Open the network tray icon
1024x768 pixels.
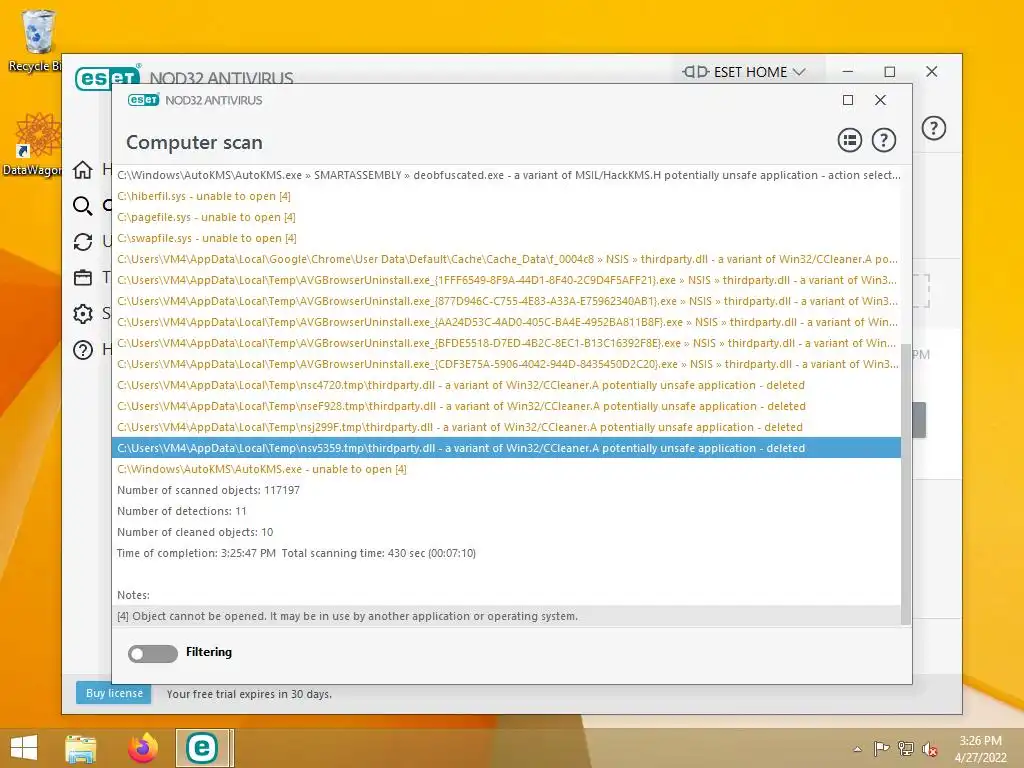905,748
